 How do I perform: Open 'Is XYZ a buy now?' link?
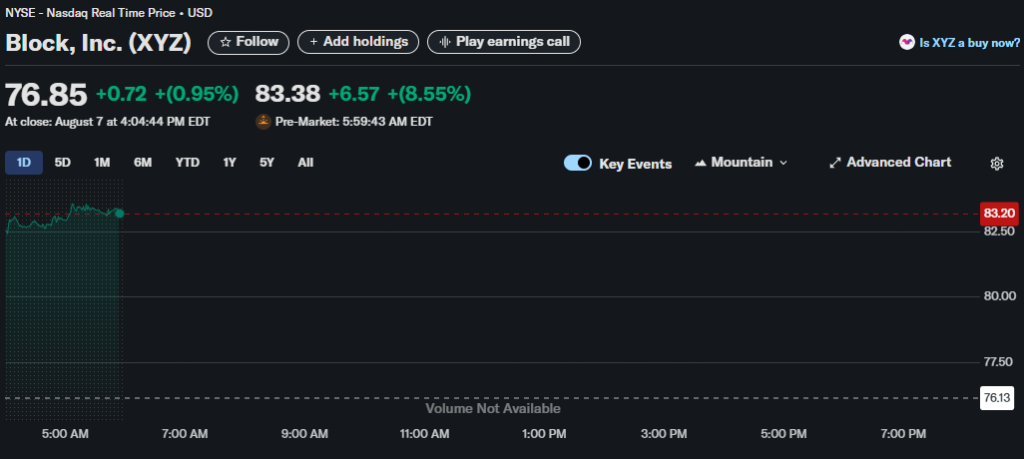pyautogui.click(x=969, y=43)
